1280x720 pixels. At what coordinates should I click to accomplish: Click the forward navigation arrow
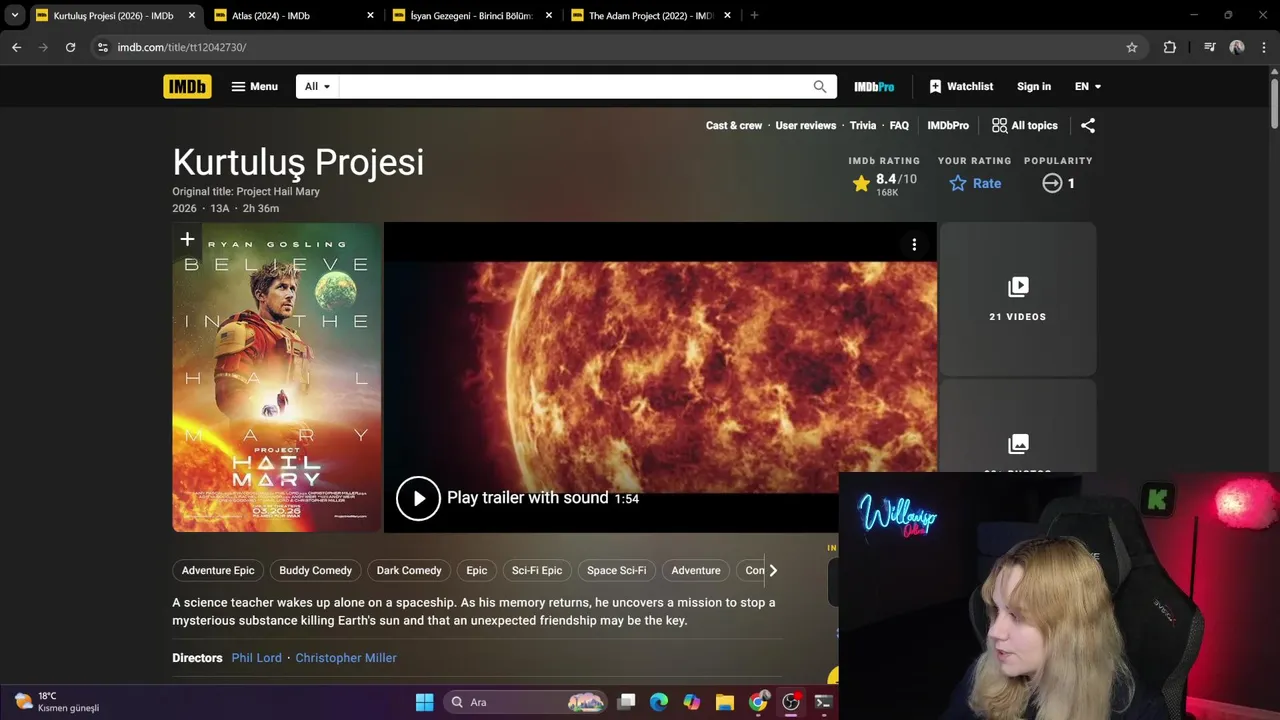point(43,47)
